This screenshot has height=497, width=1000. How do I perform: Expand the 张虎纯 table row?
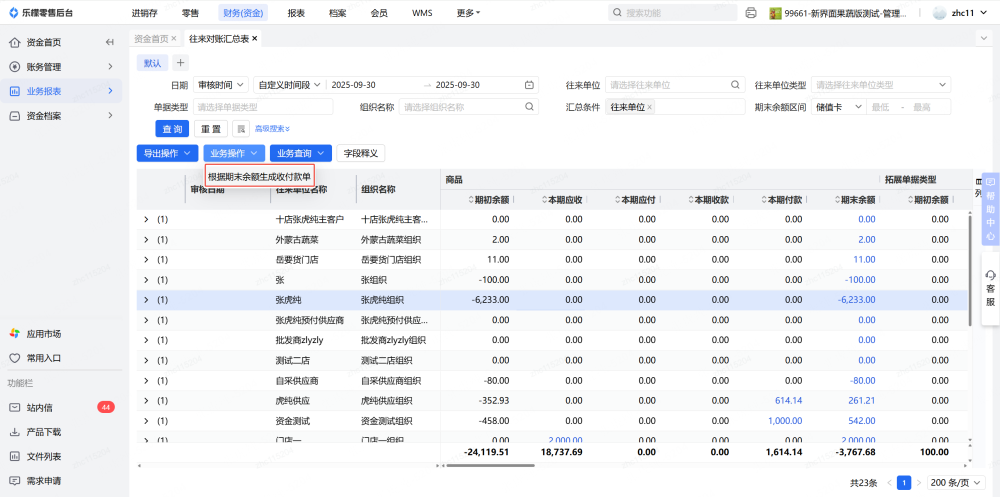tap(146, 299)
